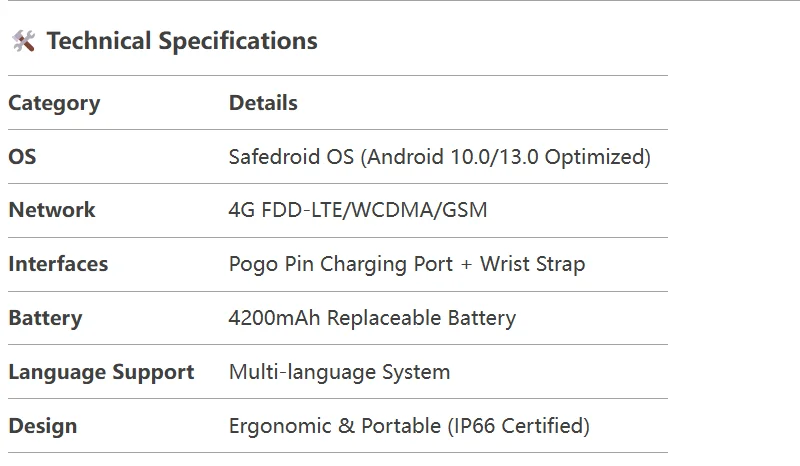
Task: Click the Multi-language System value
Action: click(339, 372)
